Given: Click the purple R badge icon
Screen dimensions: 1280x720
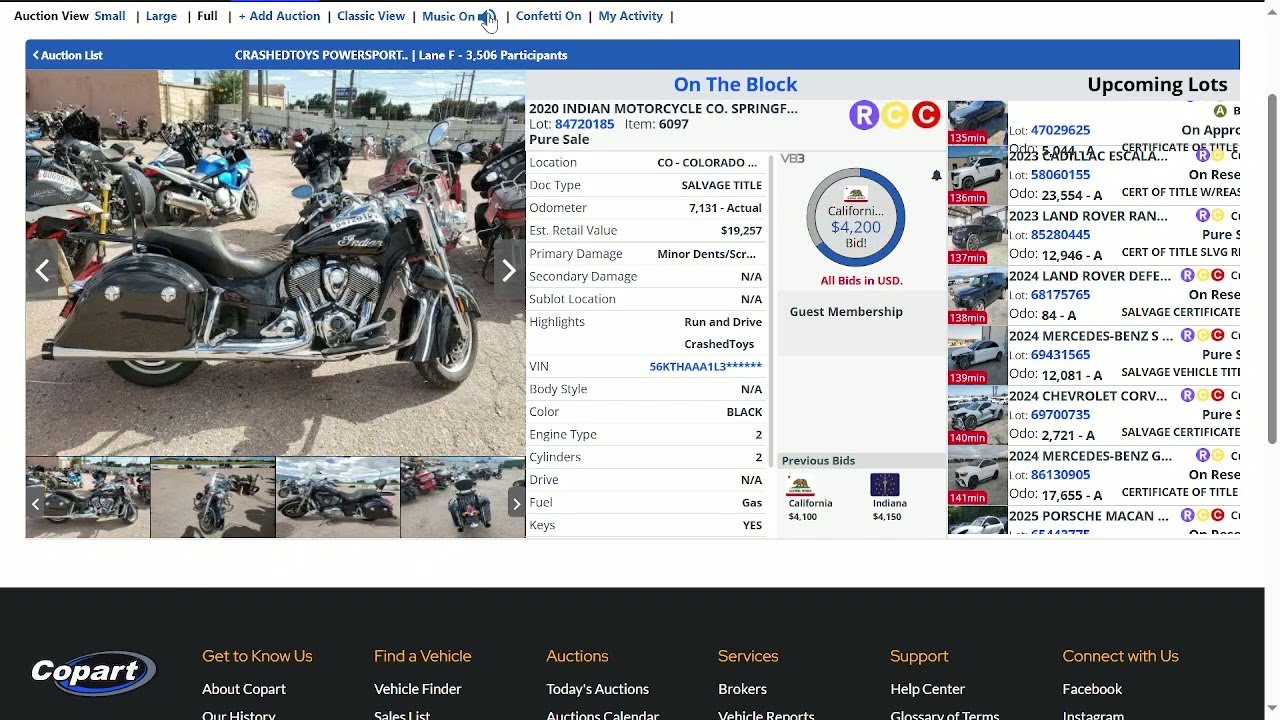Looking at the screenshot, I should (864, 115).
